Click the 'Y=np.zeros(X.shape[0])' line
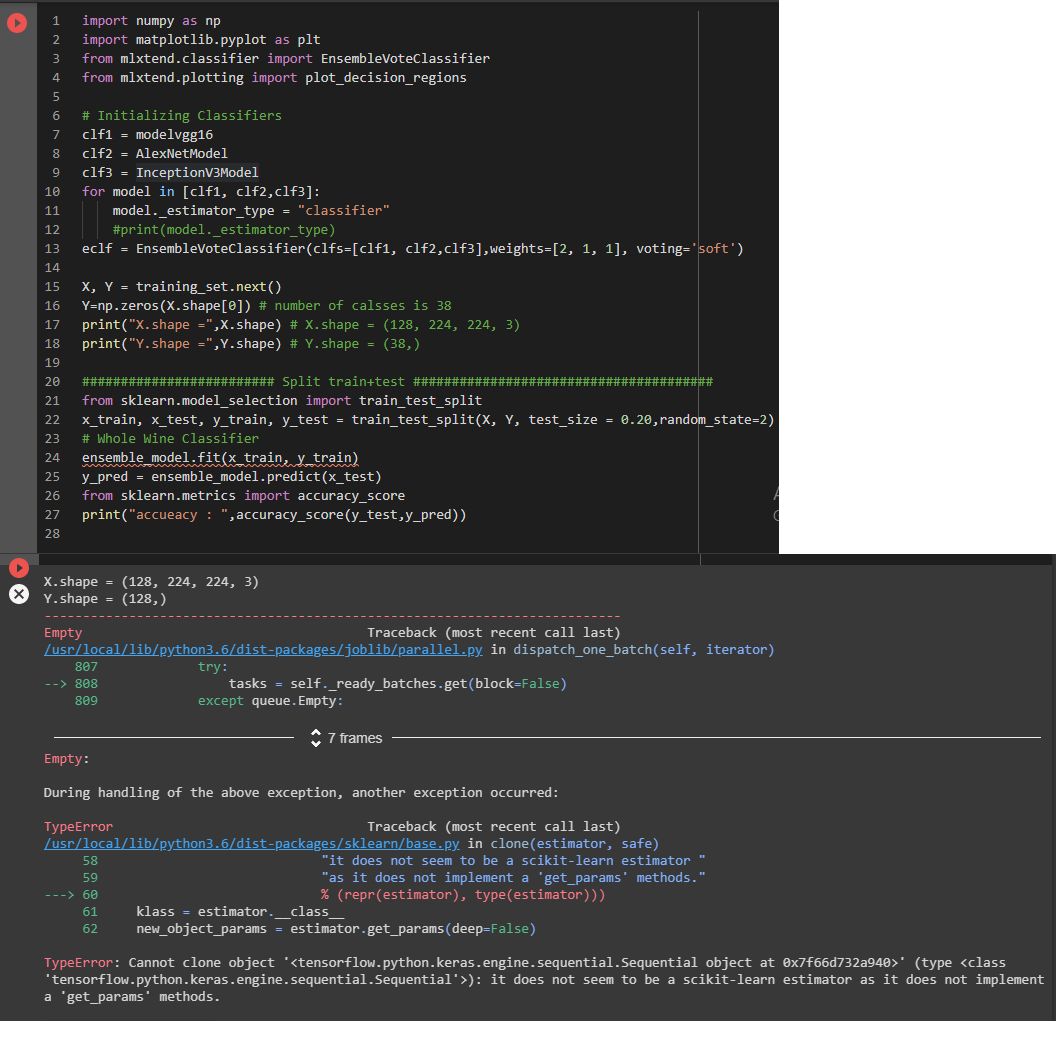 266,306
